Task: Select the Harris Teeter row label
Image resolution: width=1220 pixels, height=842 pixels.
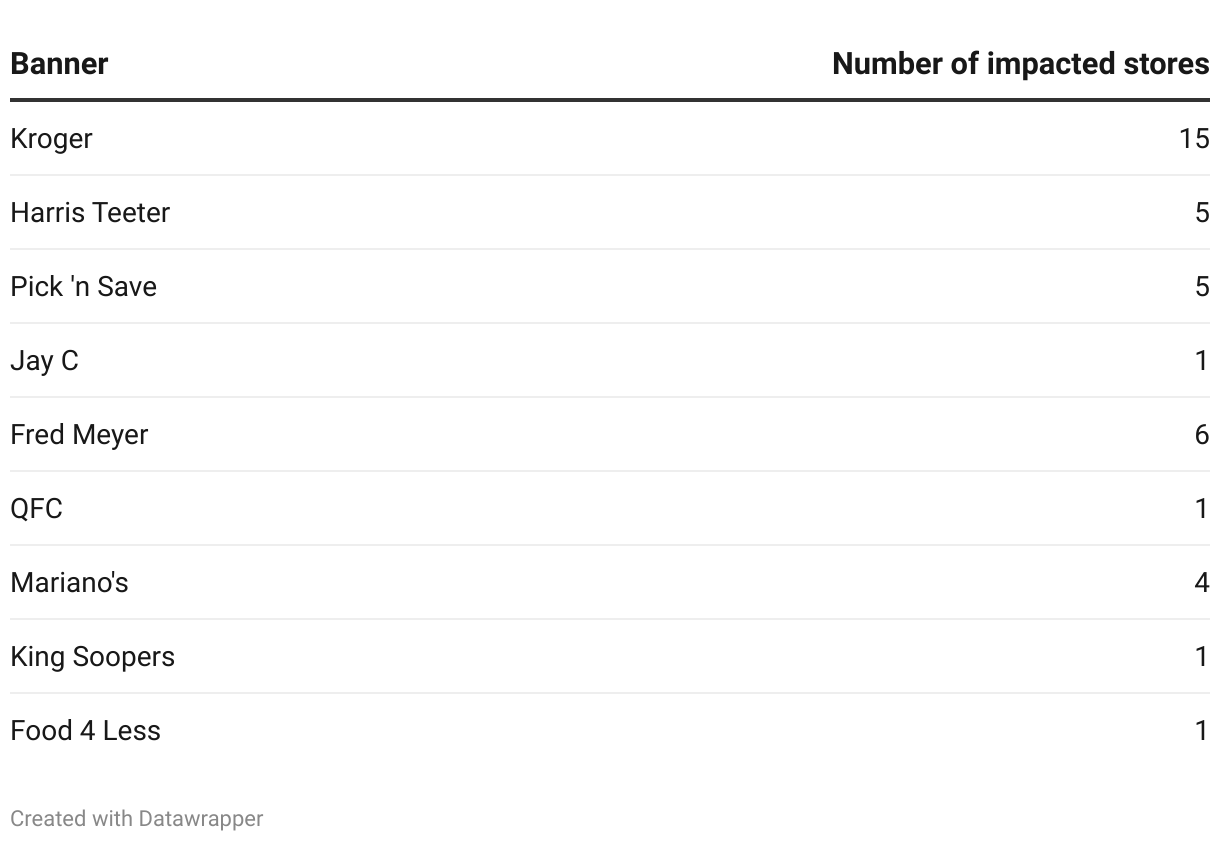Action: coord(90,212)
